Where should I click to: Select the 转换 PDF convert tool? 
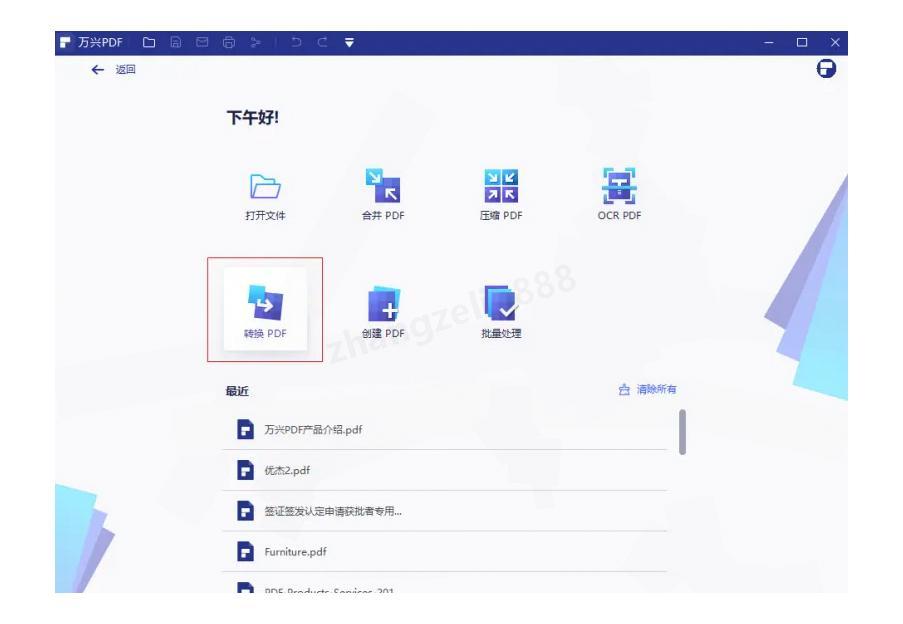265,311
